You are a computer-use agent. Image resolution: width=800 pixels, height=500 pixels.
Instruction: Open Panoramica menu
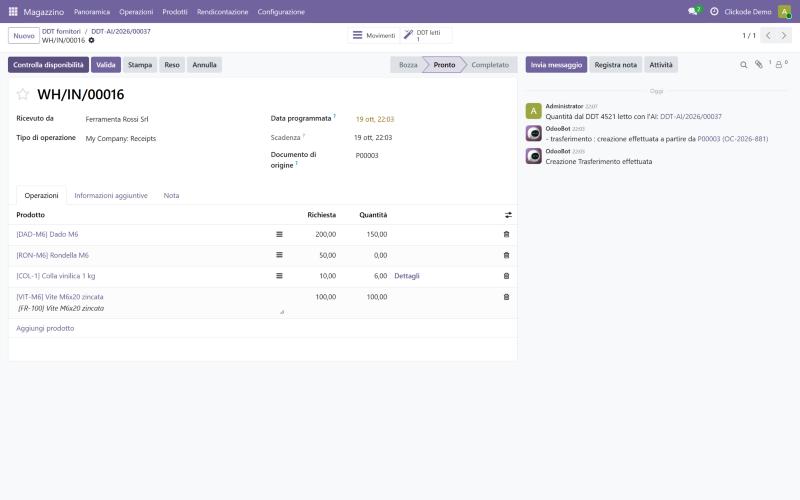92,11
